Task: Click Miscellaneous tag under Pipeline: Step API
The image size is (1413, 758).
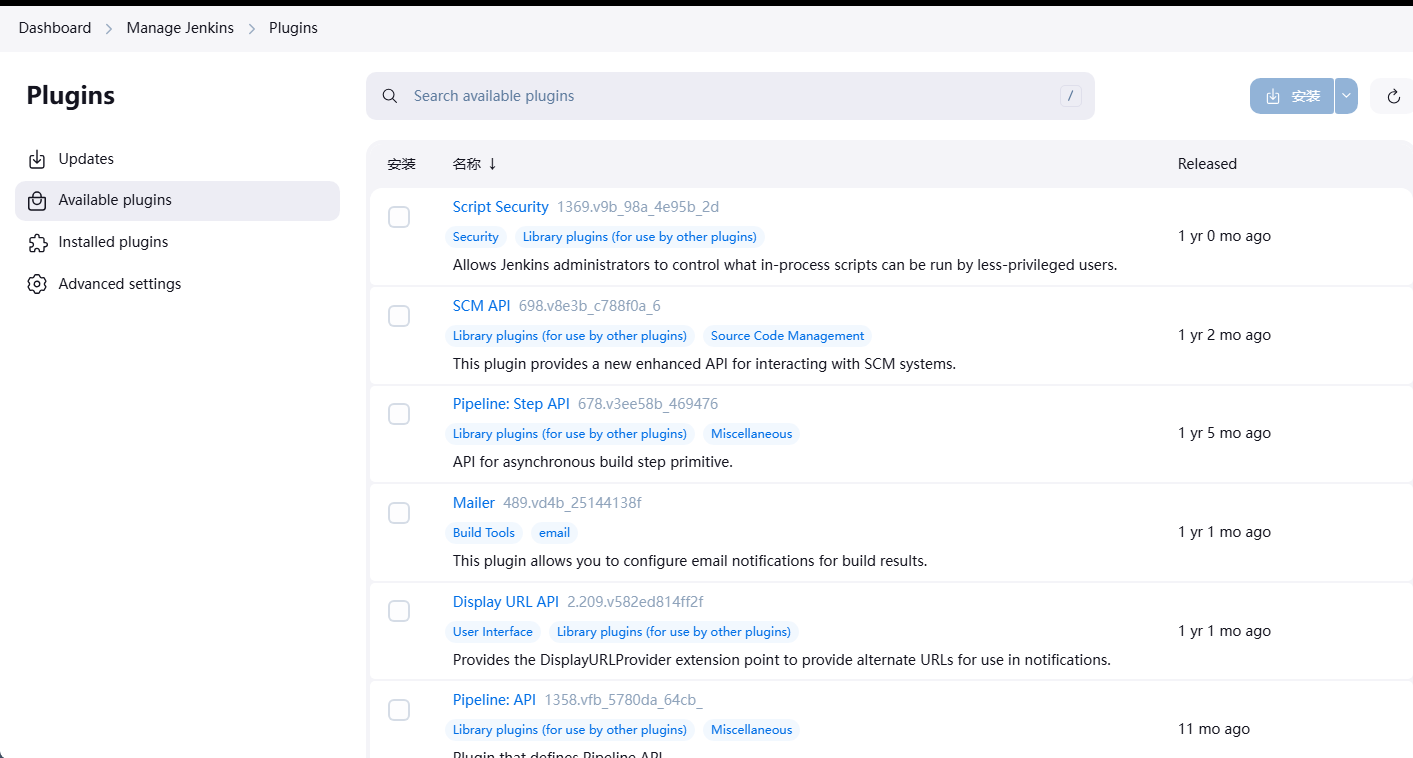Action: tap(752, 434)
